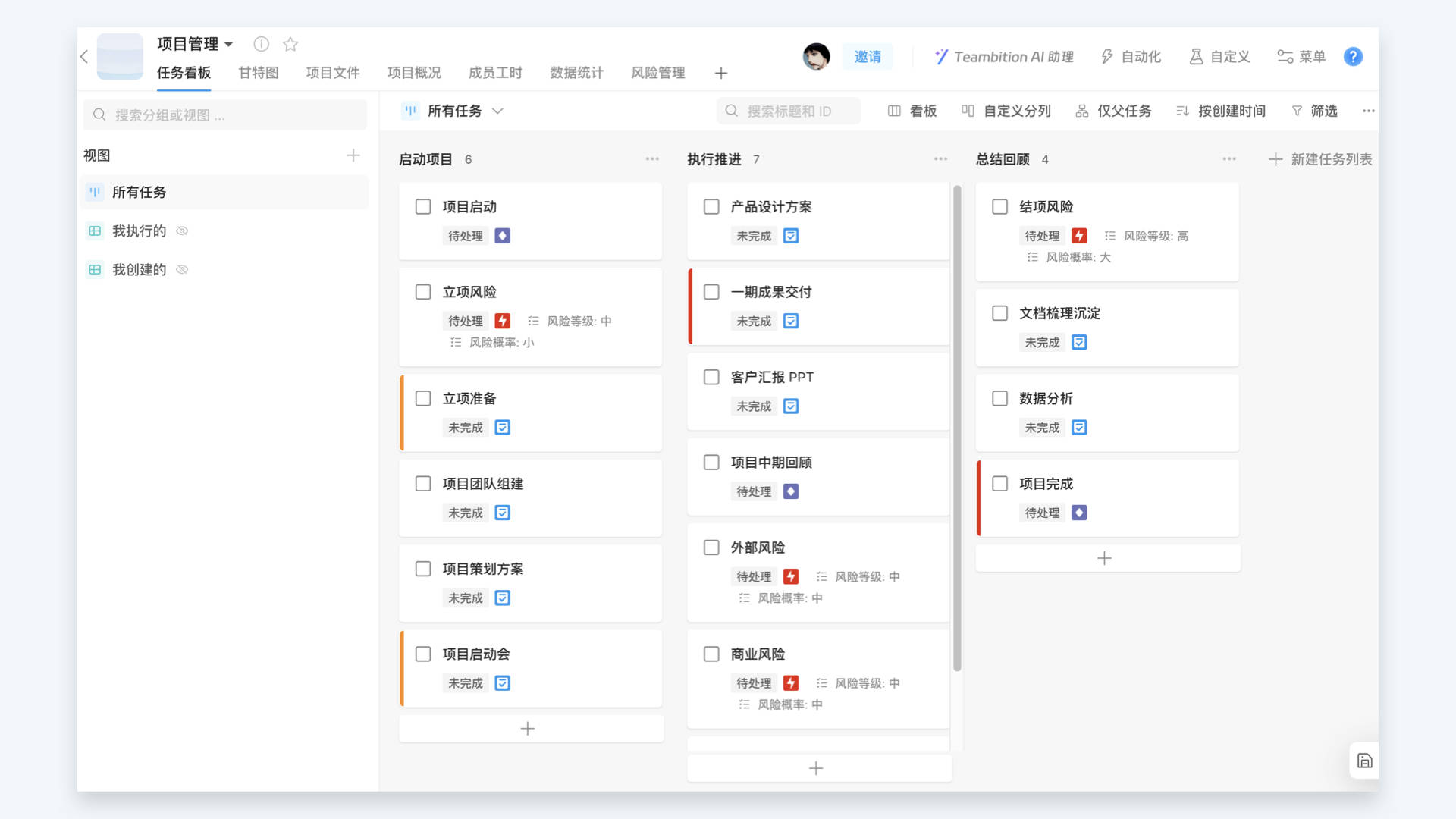Click the help question mark icon
Viewport: 1456px width, 819px height.
(x=1353, y=56)
